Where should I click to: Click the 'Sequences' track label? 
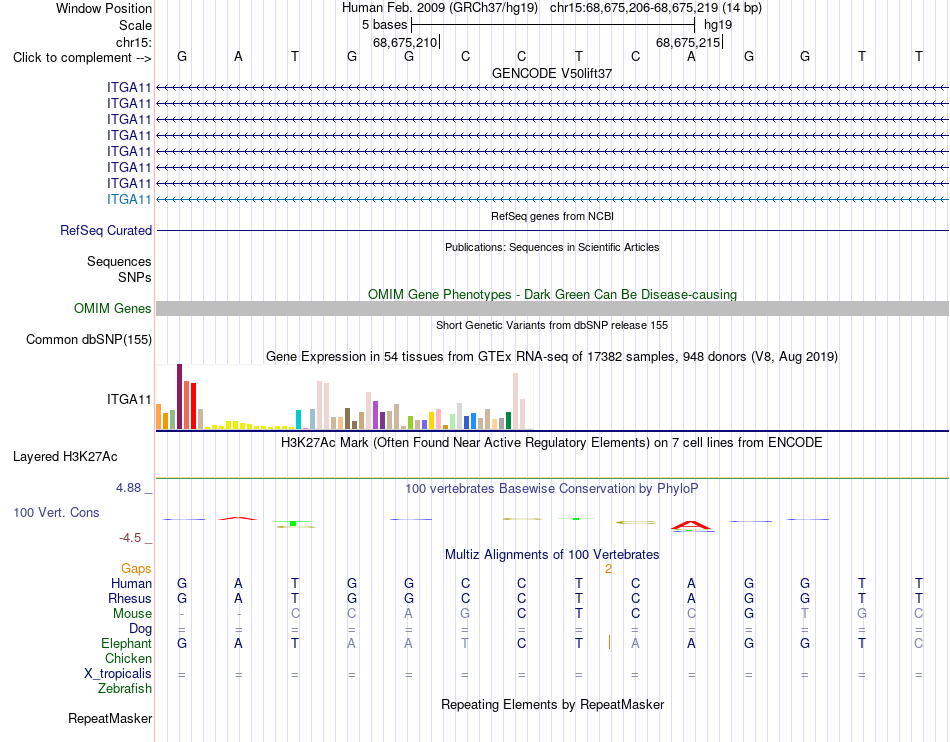pyautogui.click(x=119, y=262)
